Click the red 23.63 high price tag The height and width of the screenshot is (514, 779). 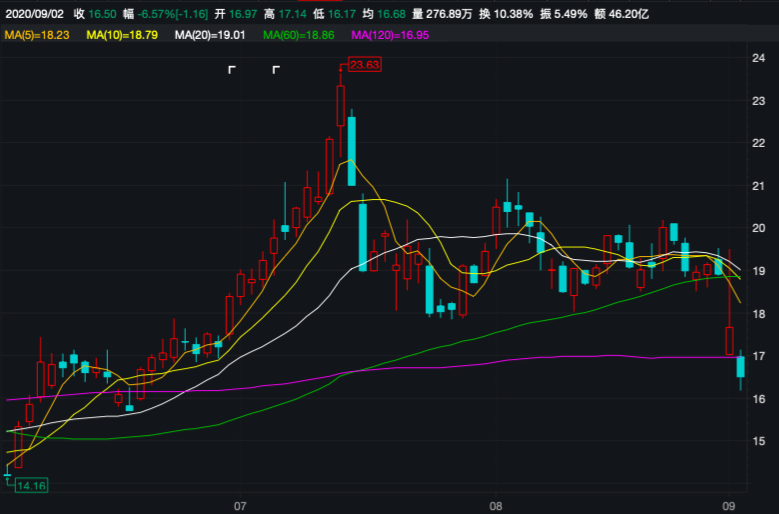coord(363,65)
